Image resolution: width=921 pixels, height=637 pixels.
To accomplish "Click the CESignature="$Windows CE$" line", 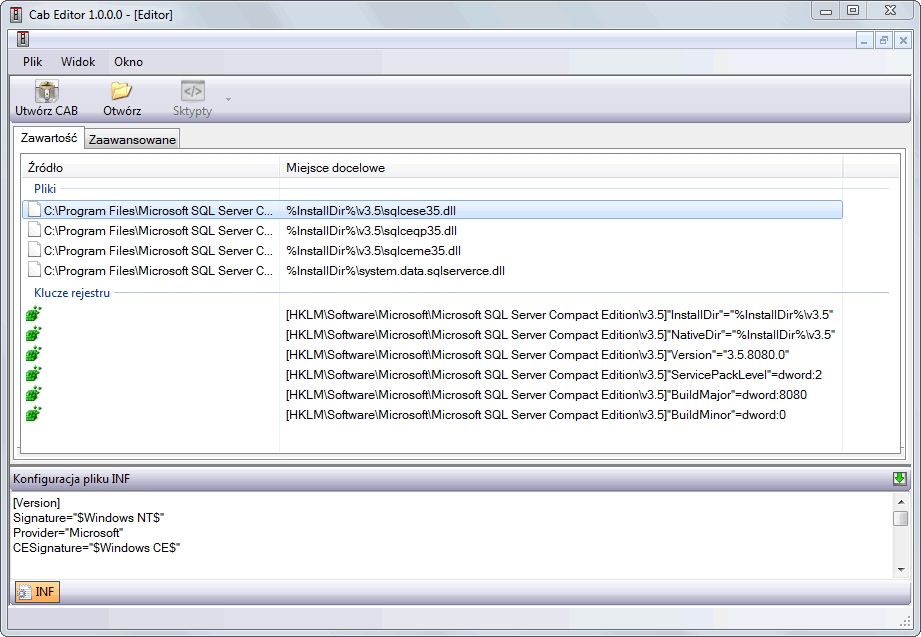I will click(97, 548).
